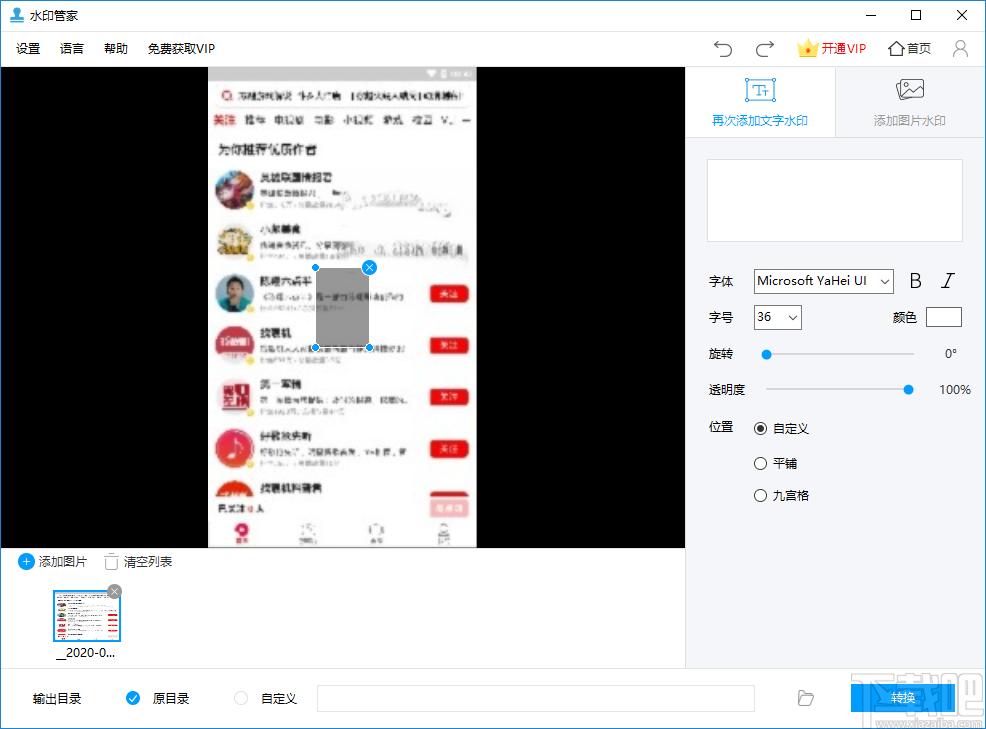Viewport: 986px width, 729px height.
Task: Toggle italic I formatting
Action: click(948, 281)
